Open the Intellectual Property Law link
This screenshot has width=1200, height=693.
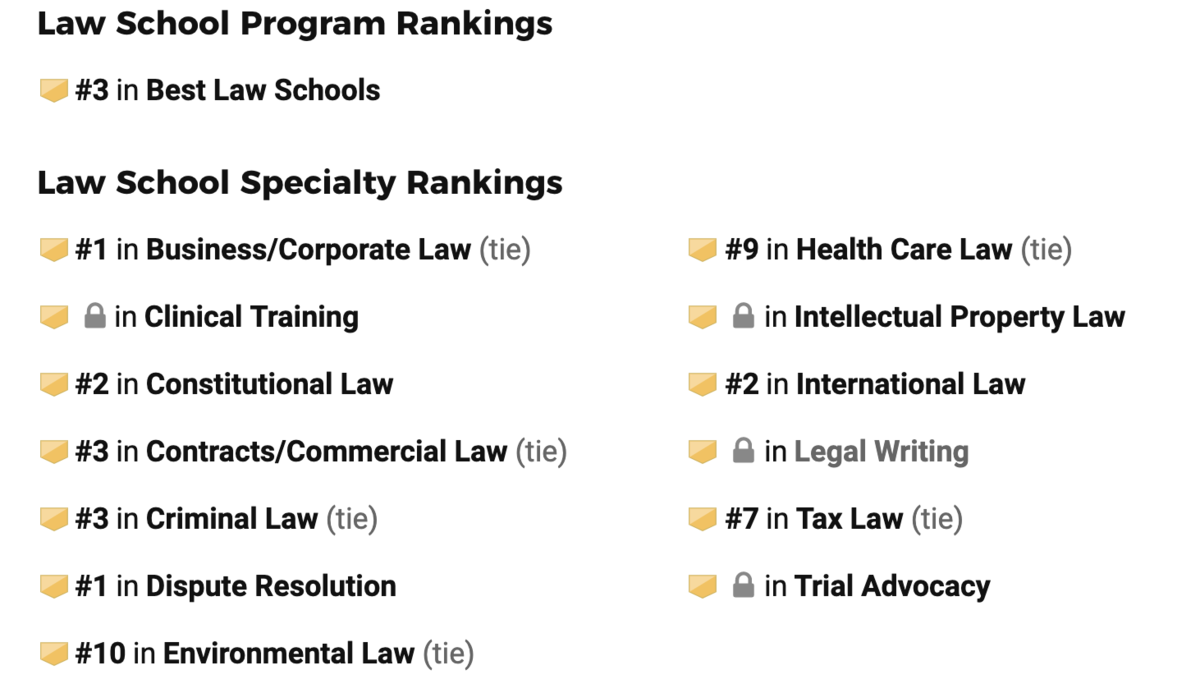pos(960,317)
